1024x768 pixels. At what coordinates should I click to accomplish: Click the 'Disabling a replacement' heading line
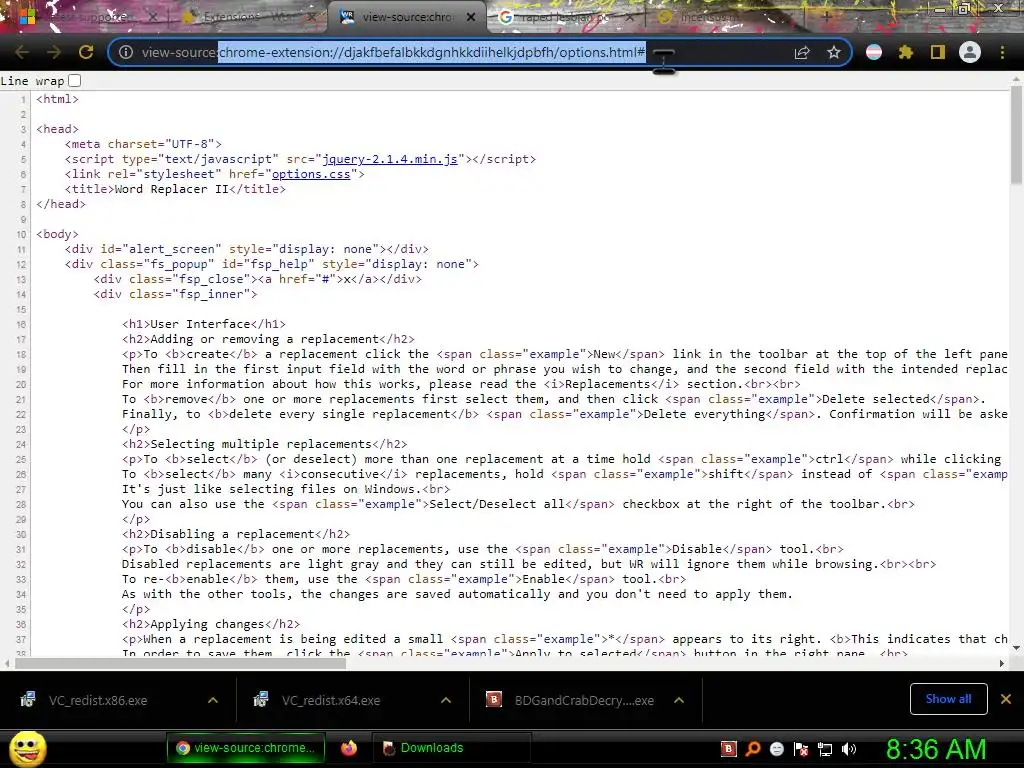click(236, 534)
